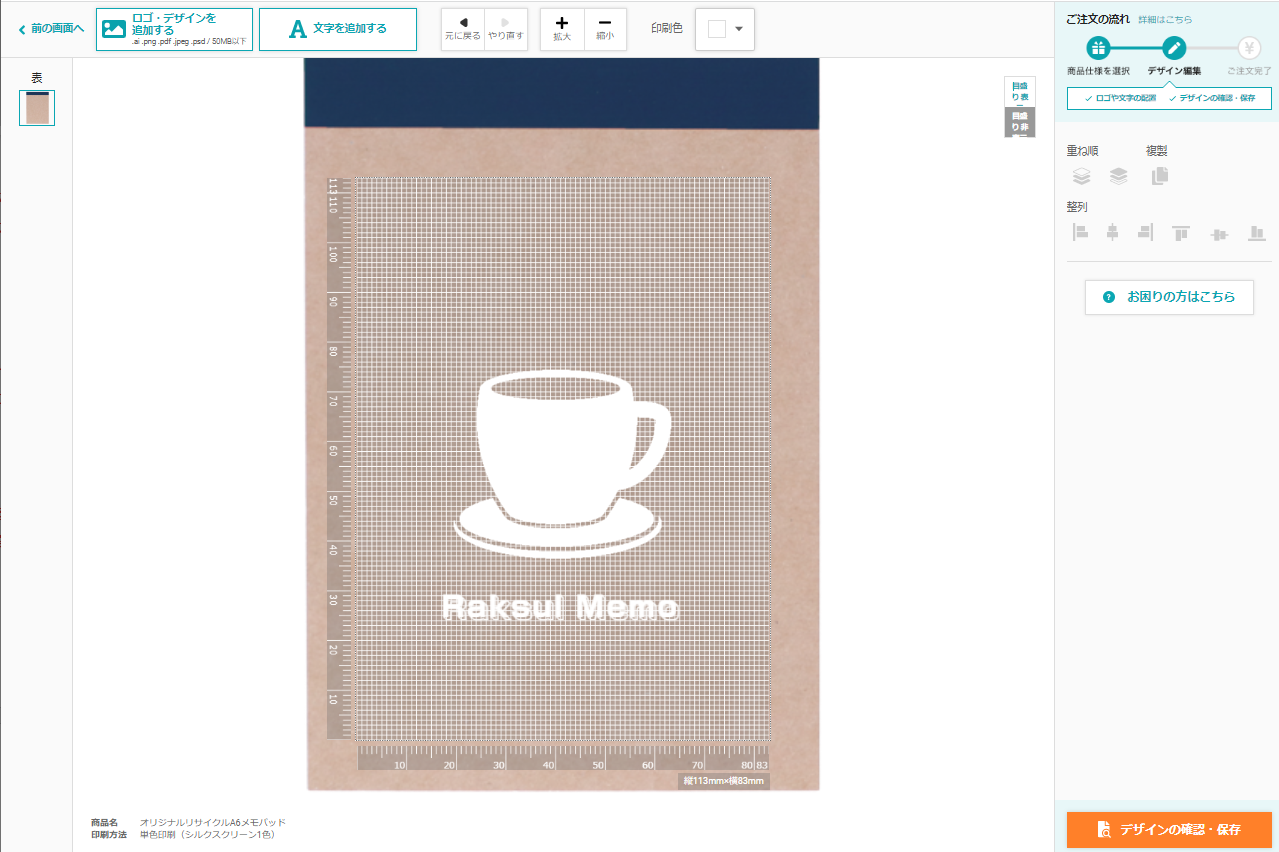Align objects to bottom edge

(1257, 233)
